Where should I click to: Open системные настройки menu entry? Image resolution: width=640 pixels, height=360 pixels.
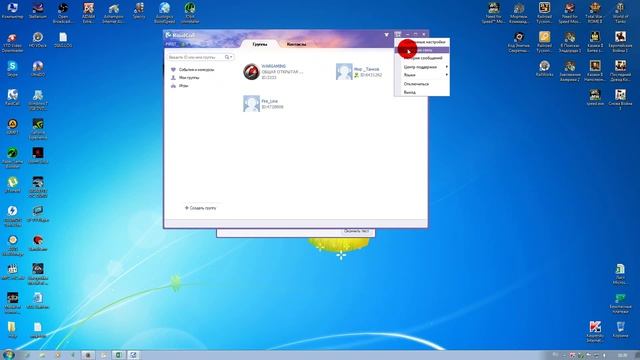(422, 42)
